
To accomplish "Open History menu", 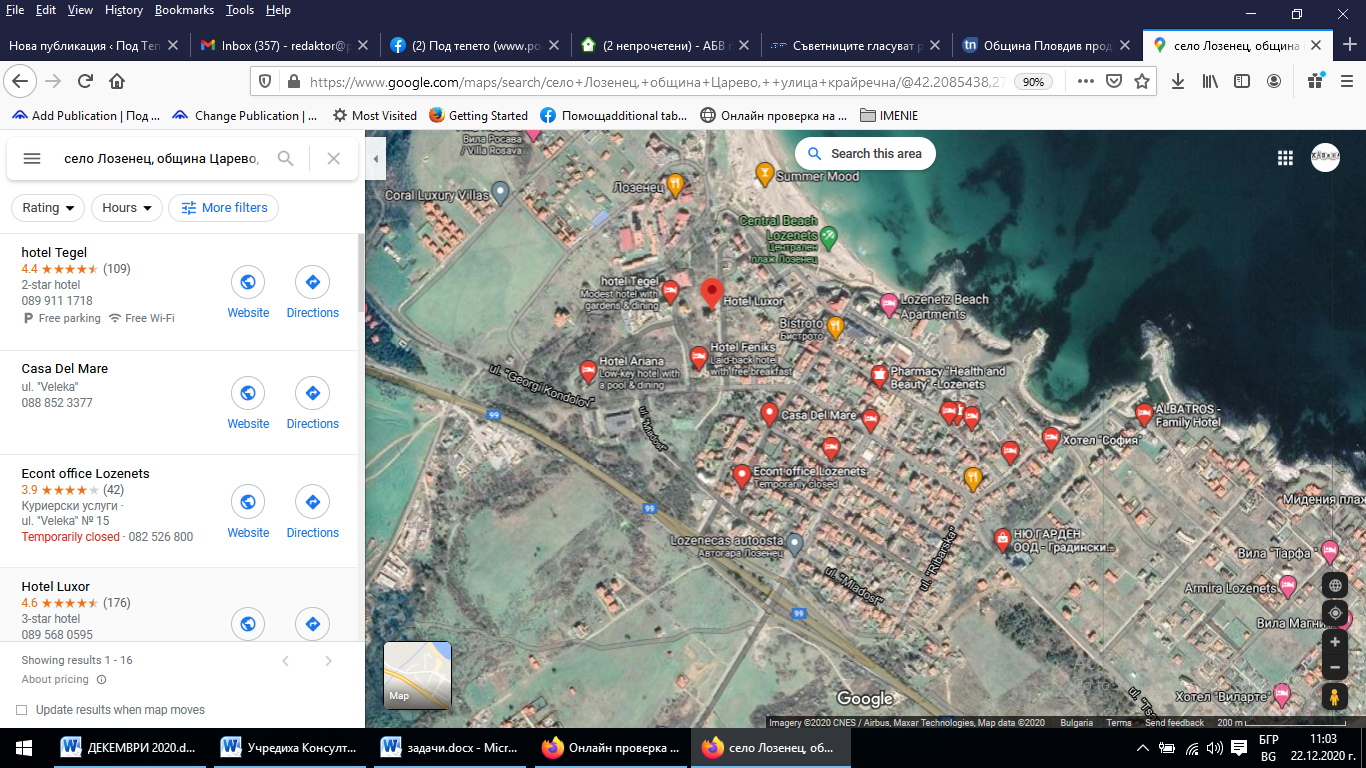I will coord(123,10).
